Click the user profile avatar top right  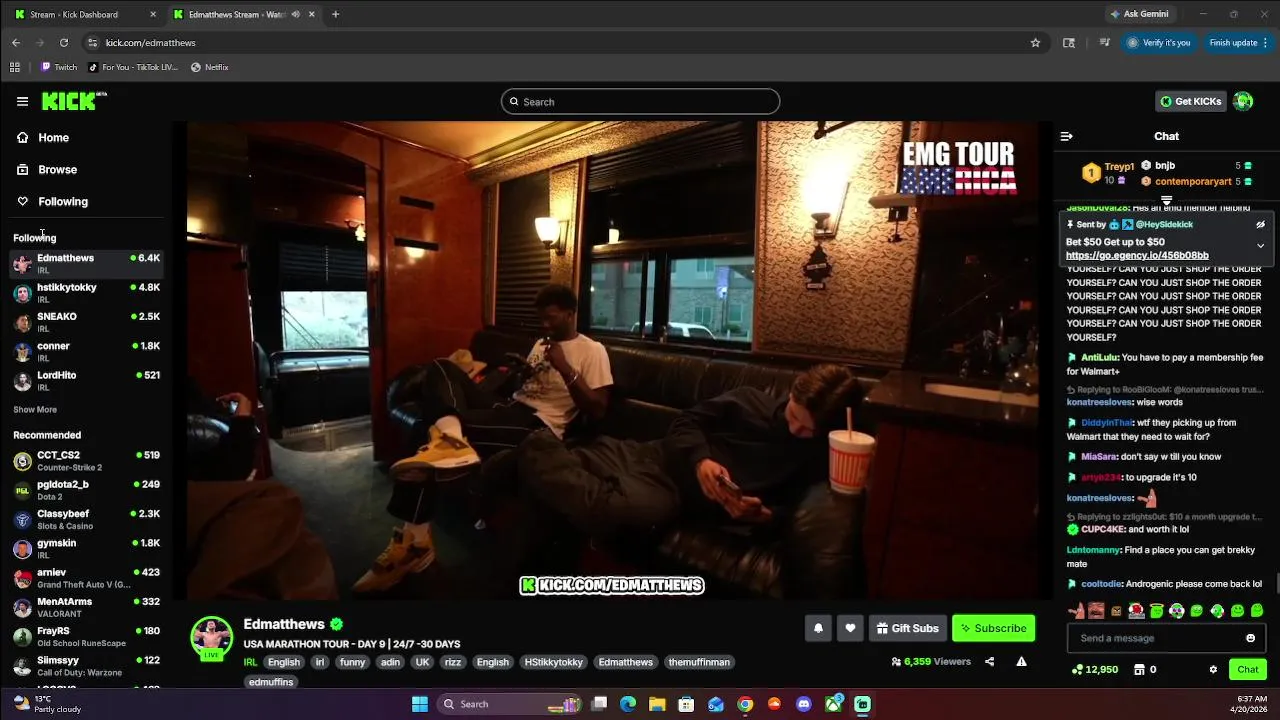click(1243, 101)
